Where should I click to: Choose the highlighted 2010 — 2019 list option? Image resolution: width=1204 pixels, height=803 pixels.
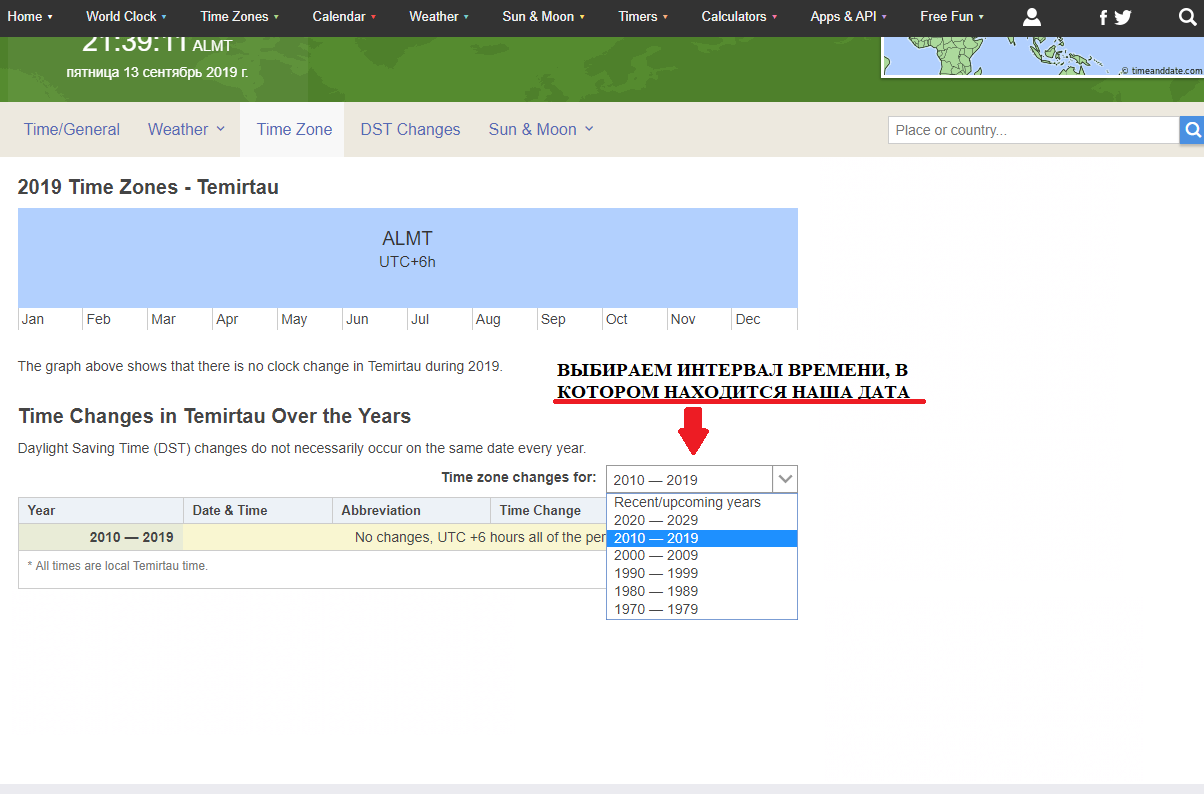[702, 538]
